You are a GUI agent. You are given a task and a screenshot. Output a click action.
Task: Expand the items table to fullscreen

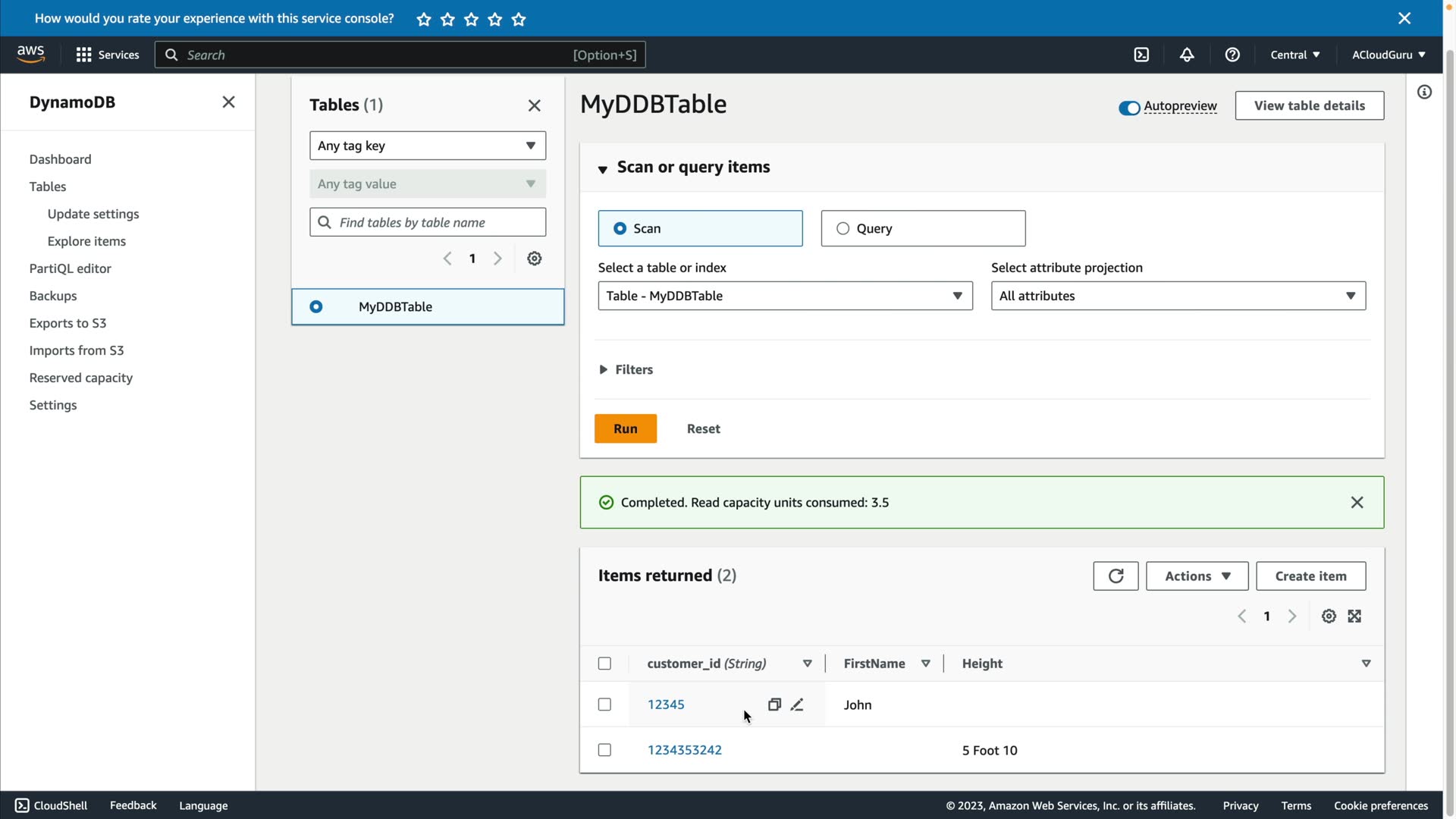pyautogui.click(x=1354, y=617)
